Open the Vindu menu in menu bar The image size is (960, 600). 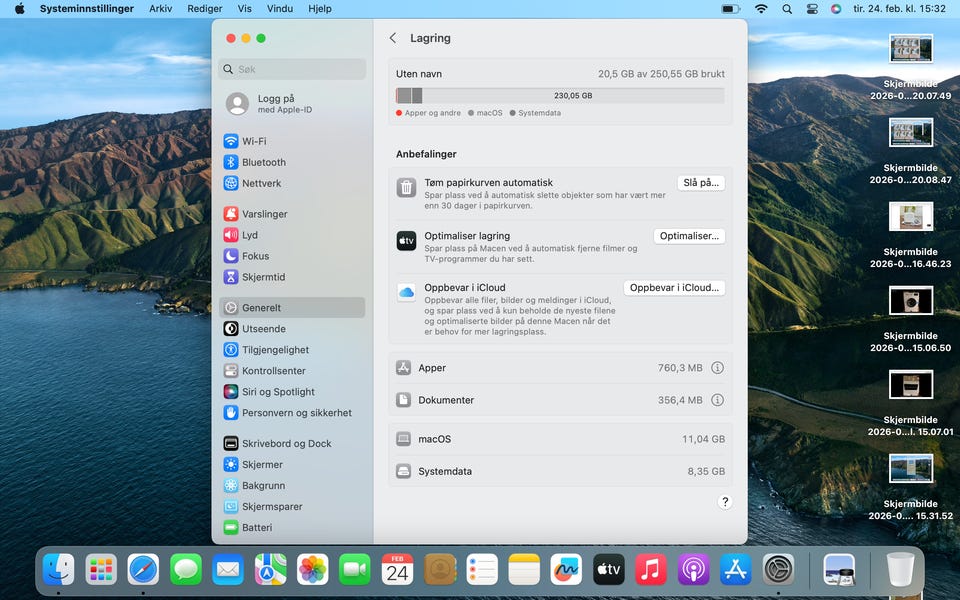click(x=280, y=8)
